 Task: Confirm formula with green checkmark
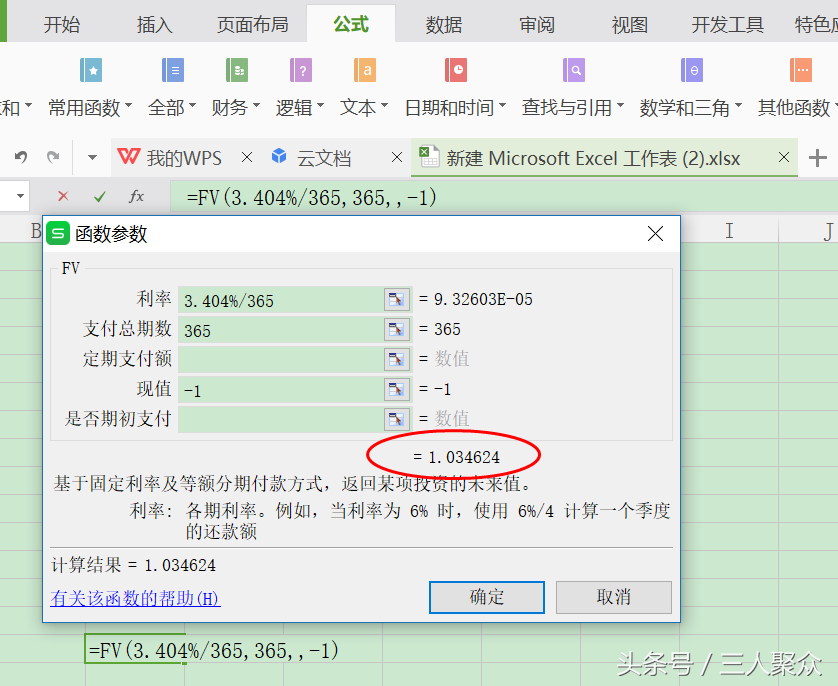pyautogui.click(x=99, y=197)
